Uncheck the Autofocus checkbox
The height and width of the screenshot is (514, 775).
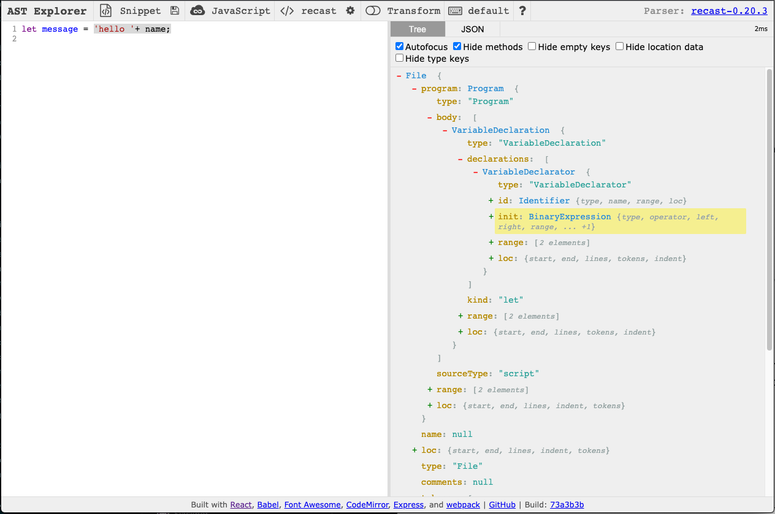tap(400, 47)
